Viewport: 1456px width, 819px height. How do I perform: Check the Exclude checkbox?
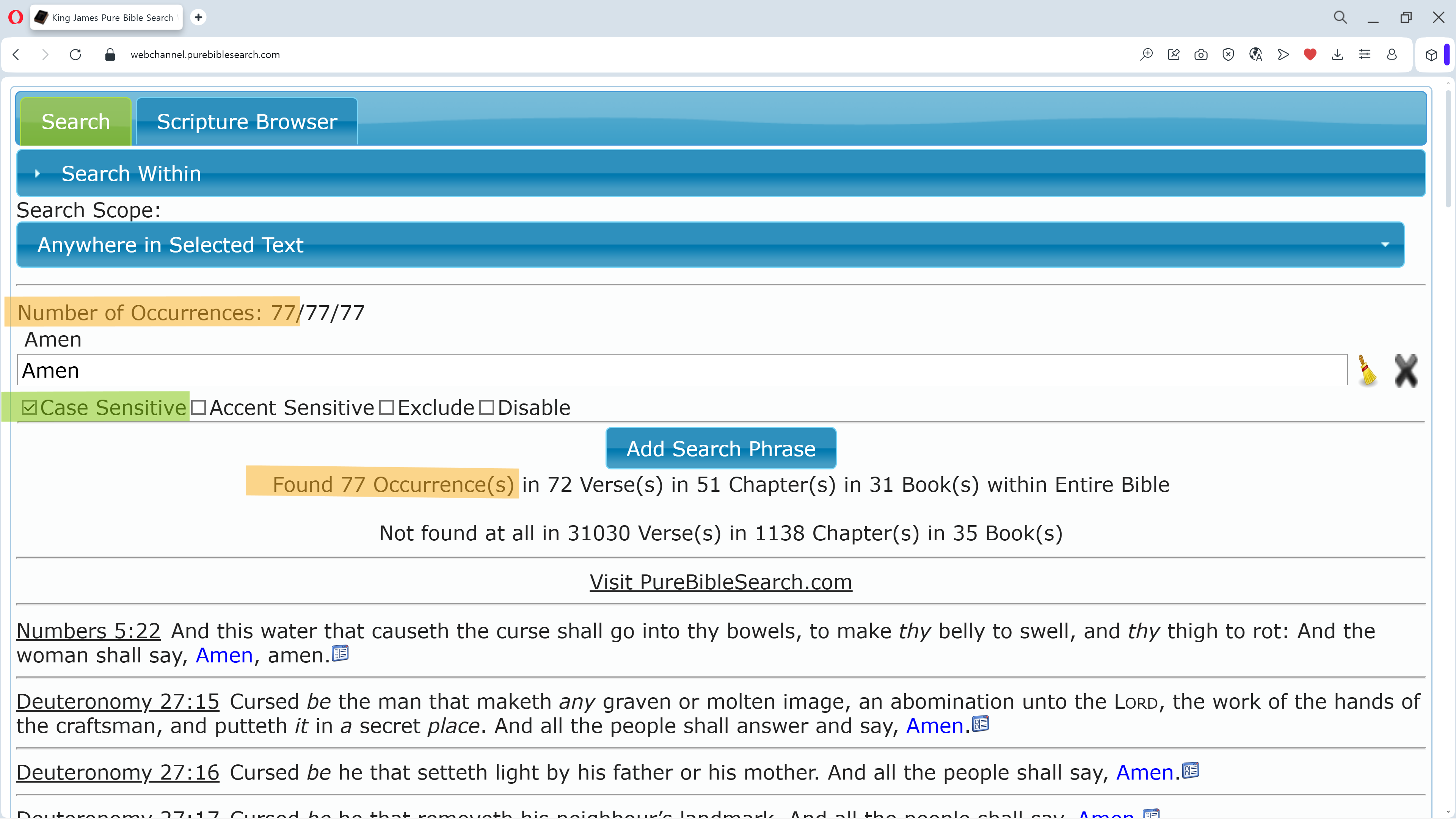387,408
